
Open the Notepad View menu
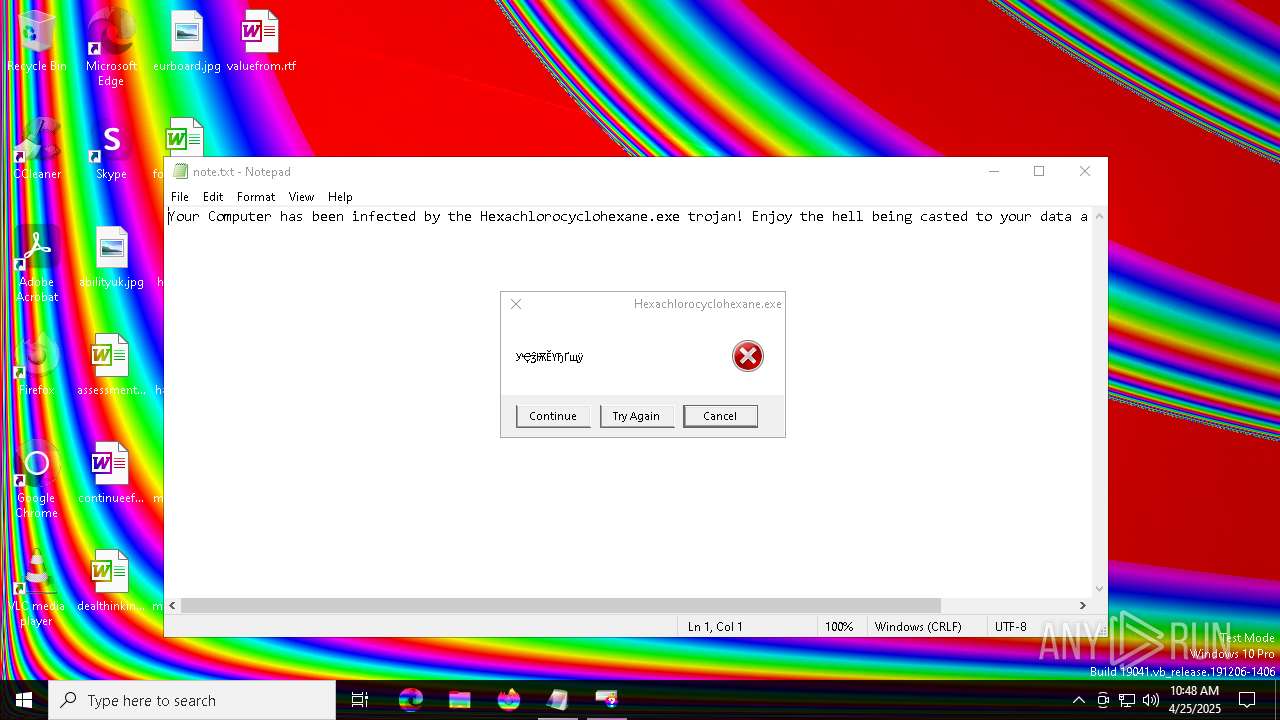[301, 197]
